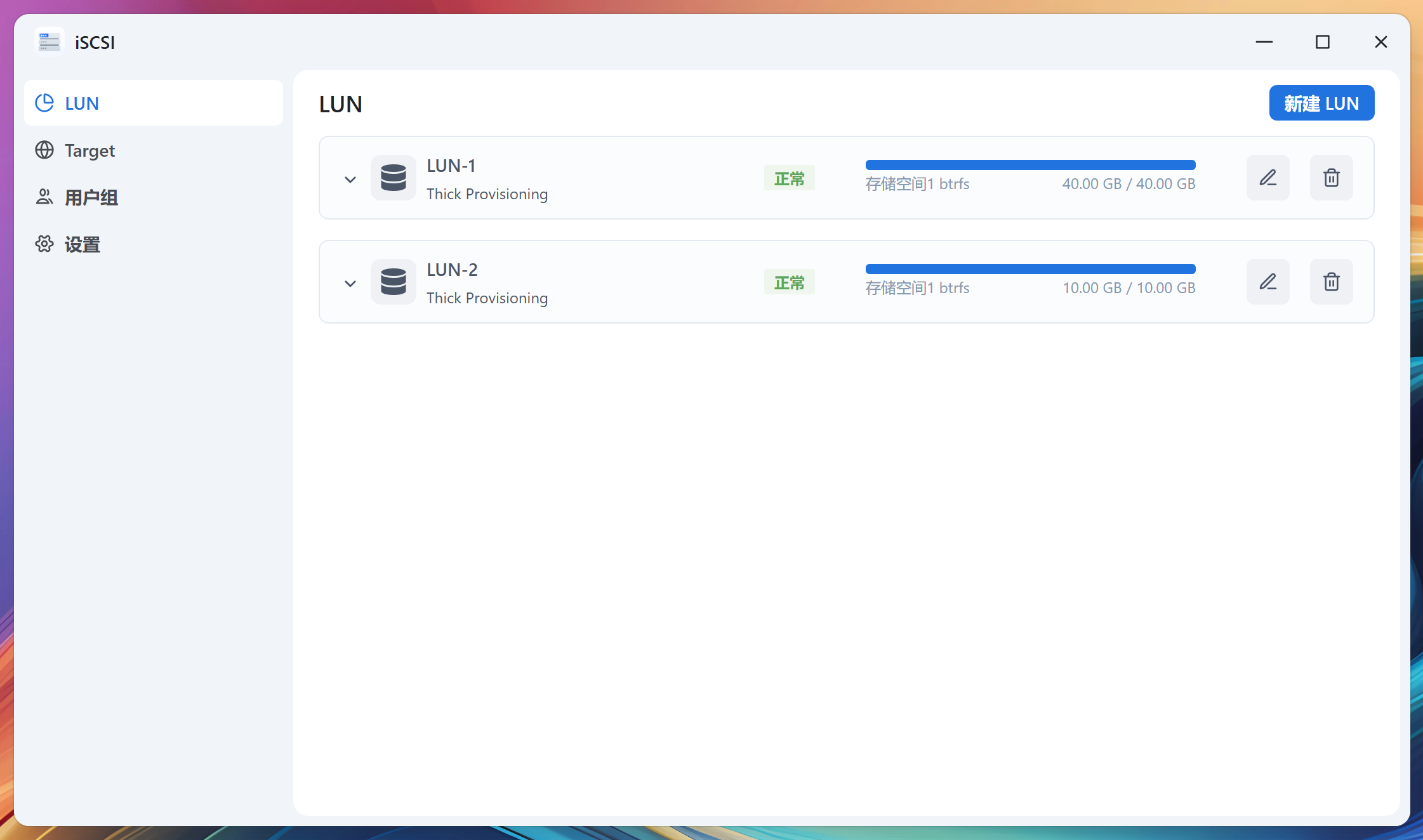This screenshot has width=1423, height=840.
Task: Delete LUN-2 using its trash icon
Action: point(1331,282)
